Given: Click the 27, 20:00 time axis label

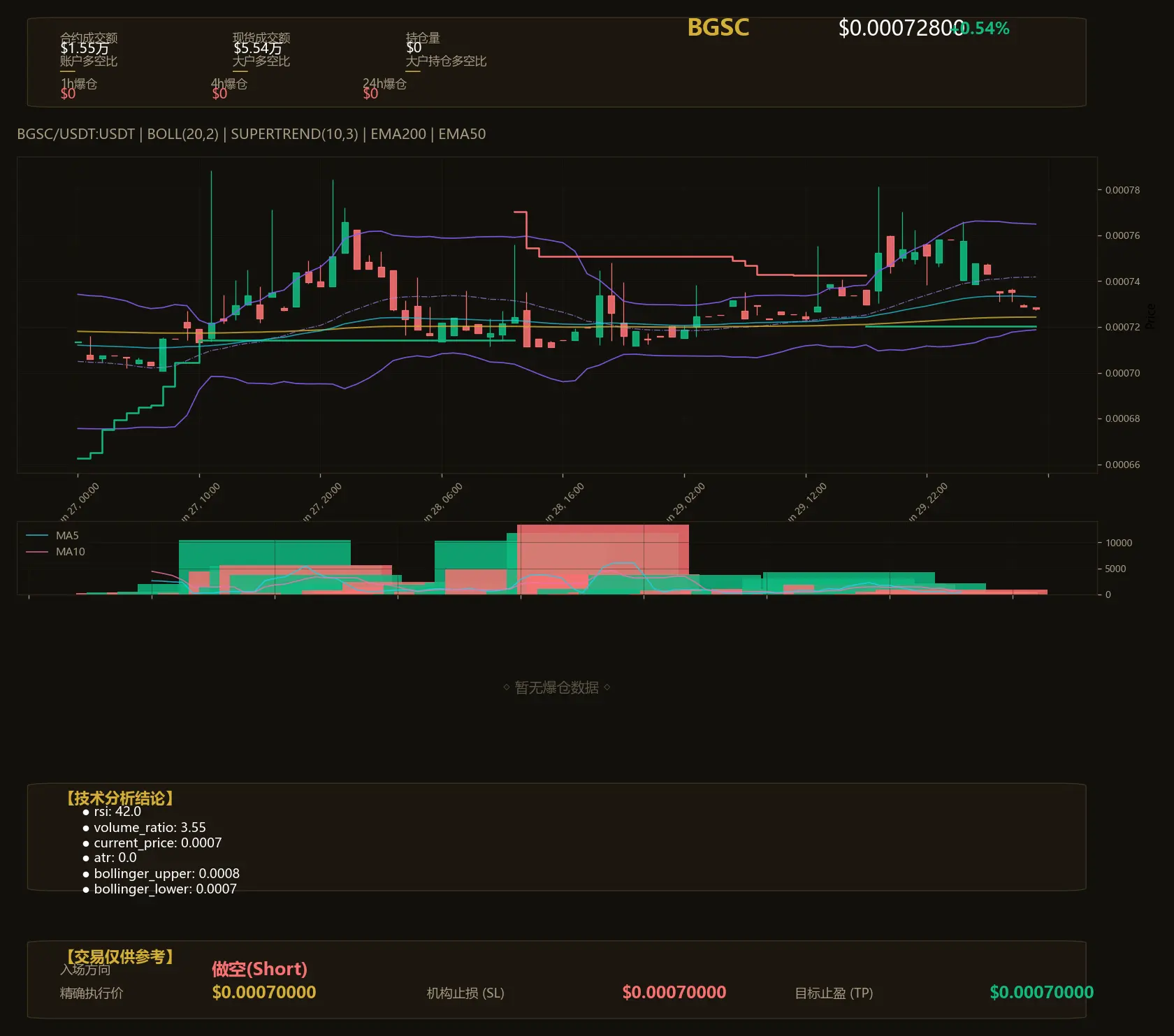Looking at the screenshot, I should click(x=322, y=502).
